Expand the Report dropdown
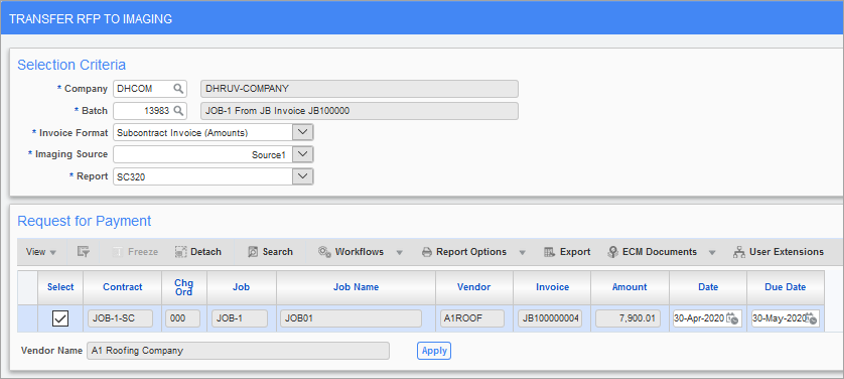 coord(303,176)
